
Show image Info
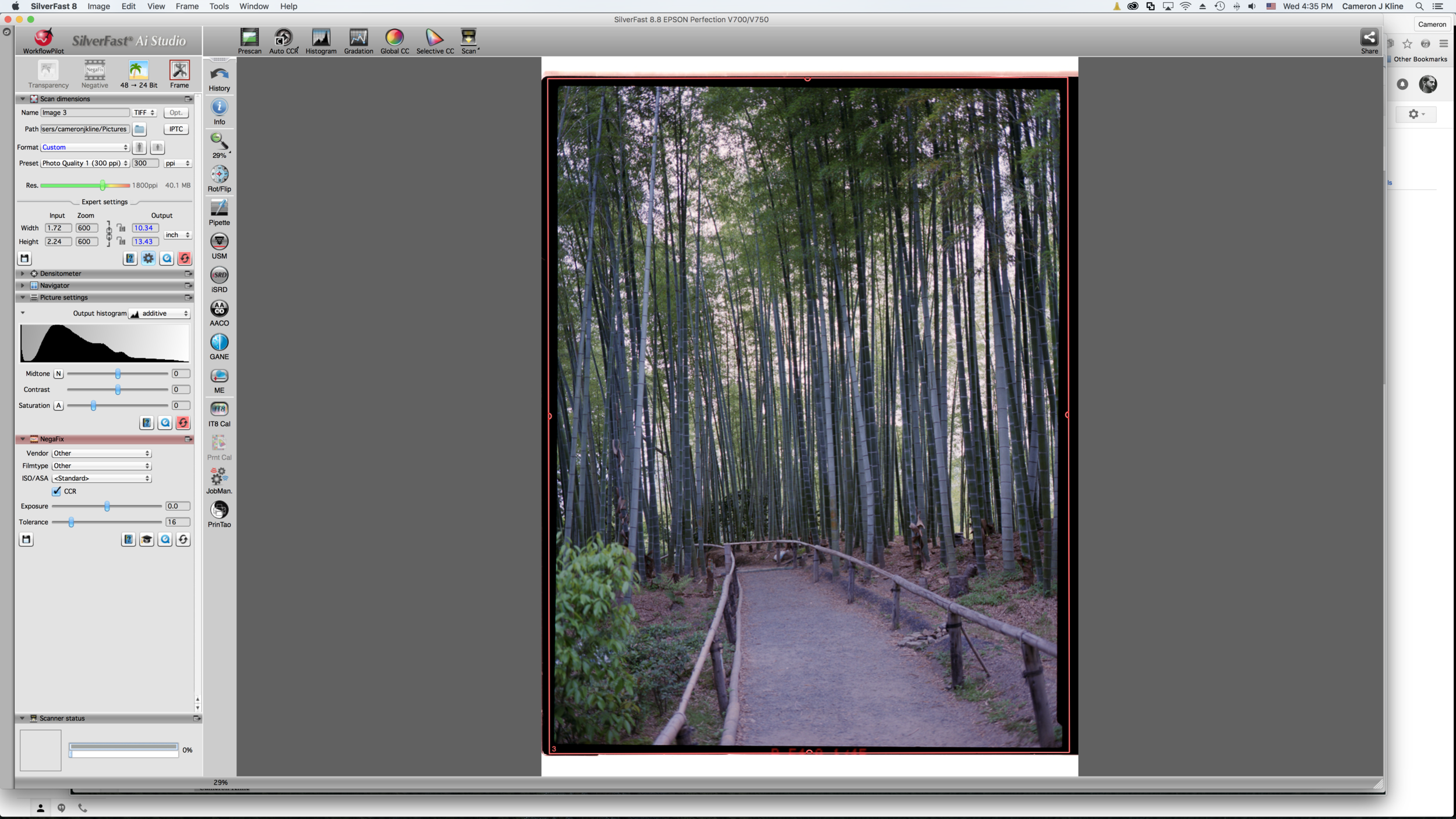click(220, 112)
